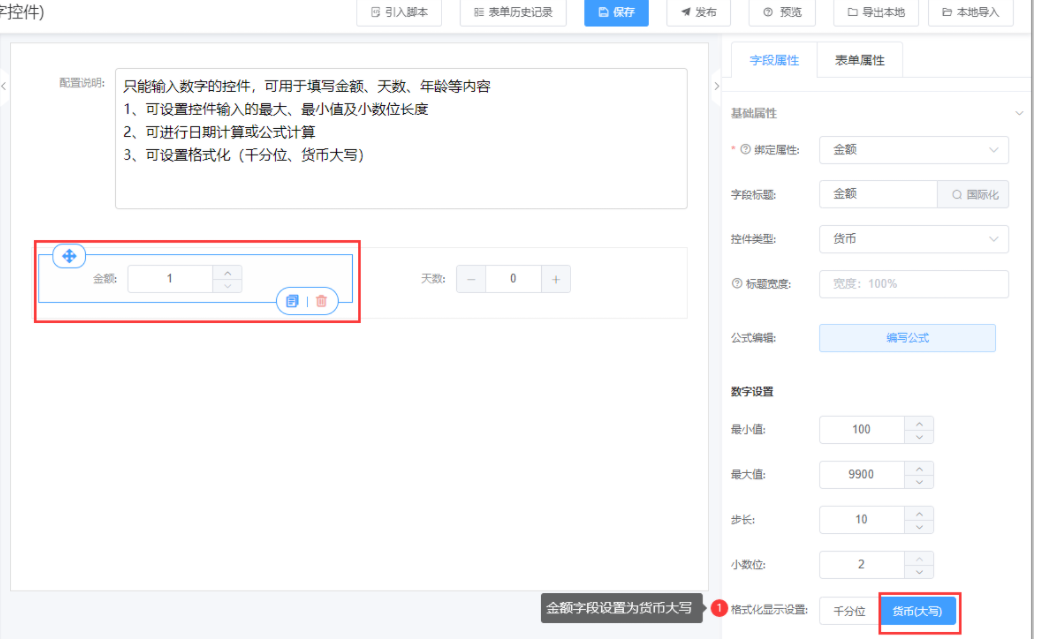This screenshot has height=643, width=1043.
Task: Click the 保存 button
Action: click(616, 13)
